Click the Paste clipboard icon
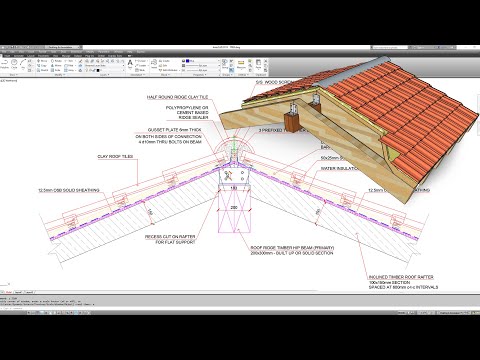Viewport: 480px width, 360px height. (258, 64)
